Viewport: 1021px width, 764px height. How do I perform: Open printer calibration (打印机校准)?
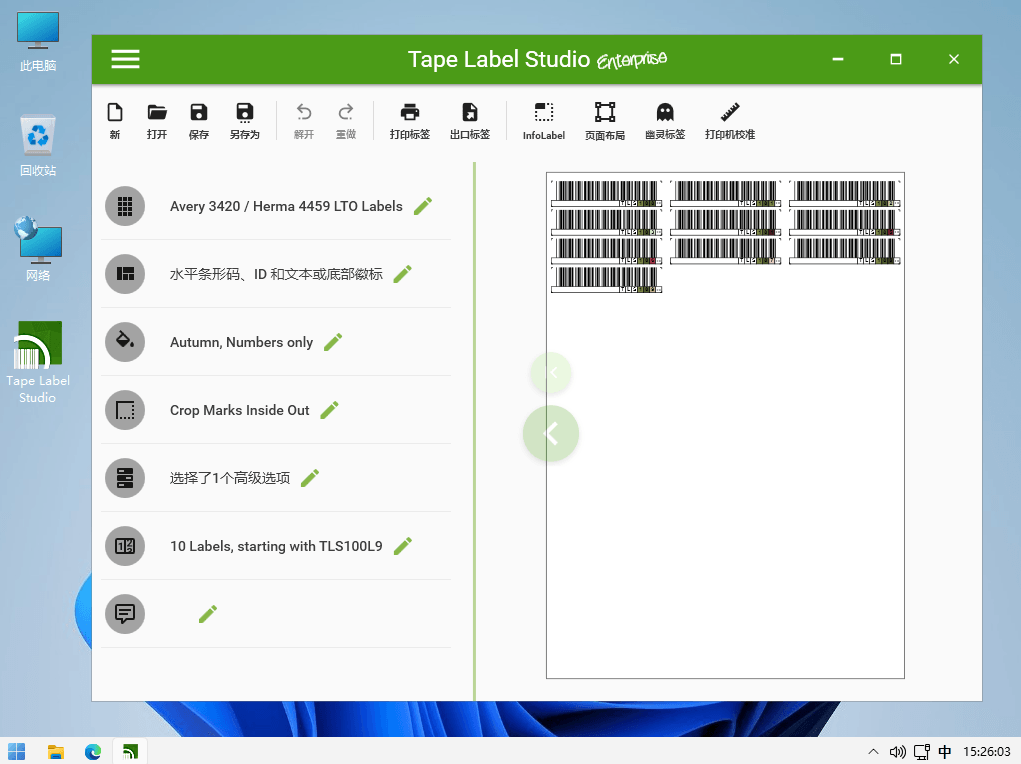(x=730, y=120)
